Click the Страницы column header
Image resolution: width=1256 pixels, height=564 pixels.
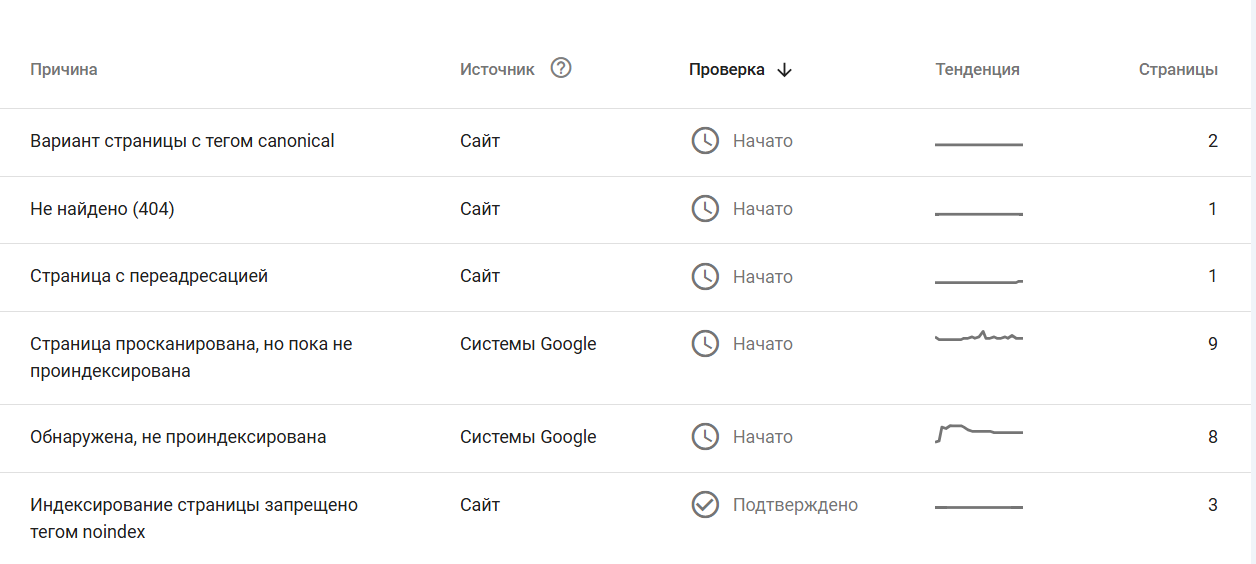coord(1178,70)
